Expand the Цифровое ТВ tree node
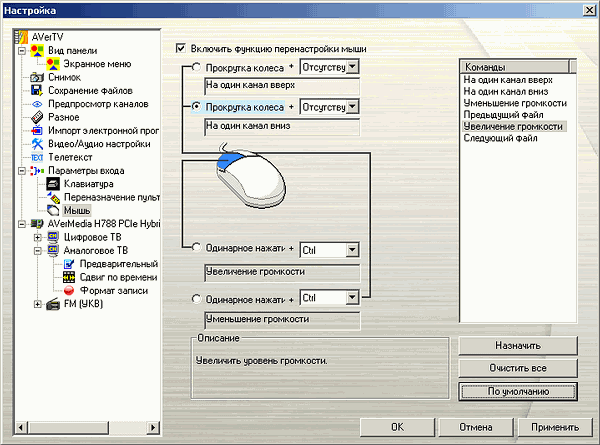 pyautogui.click(x=37, y=238)
